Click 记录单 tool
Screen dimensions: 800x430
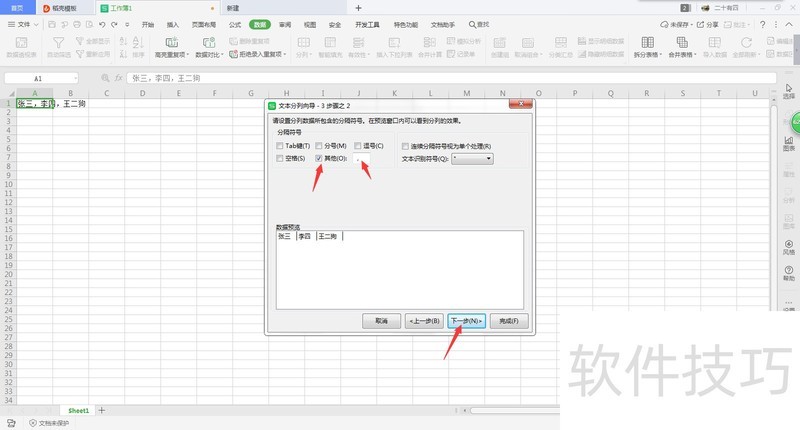click(x=461, y=54)
